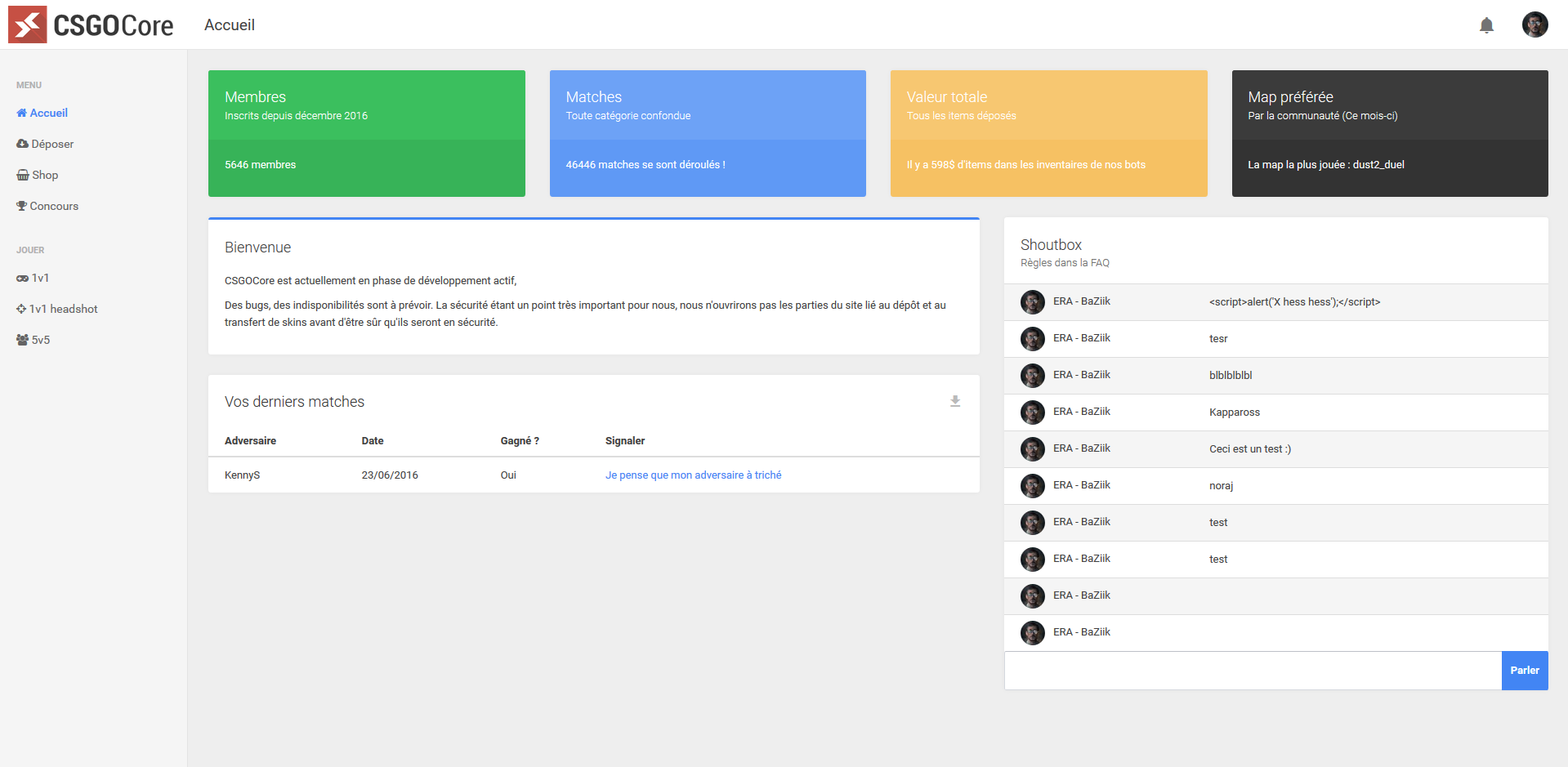The height and width of the screenshot is (767, 1568).
Task: Click the cloud icon beside Déposer
Action: (x=22, y=144)
